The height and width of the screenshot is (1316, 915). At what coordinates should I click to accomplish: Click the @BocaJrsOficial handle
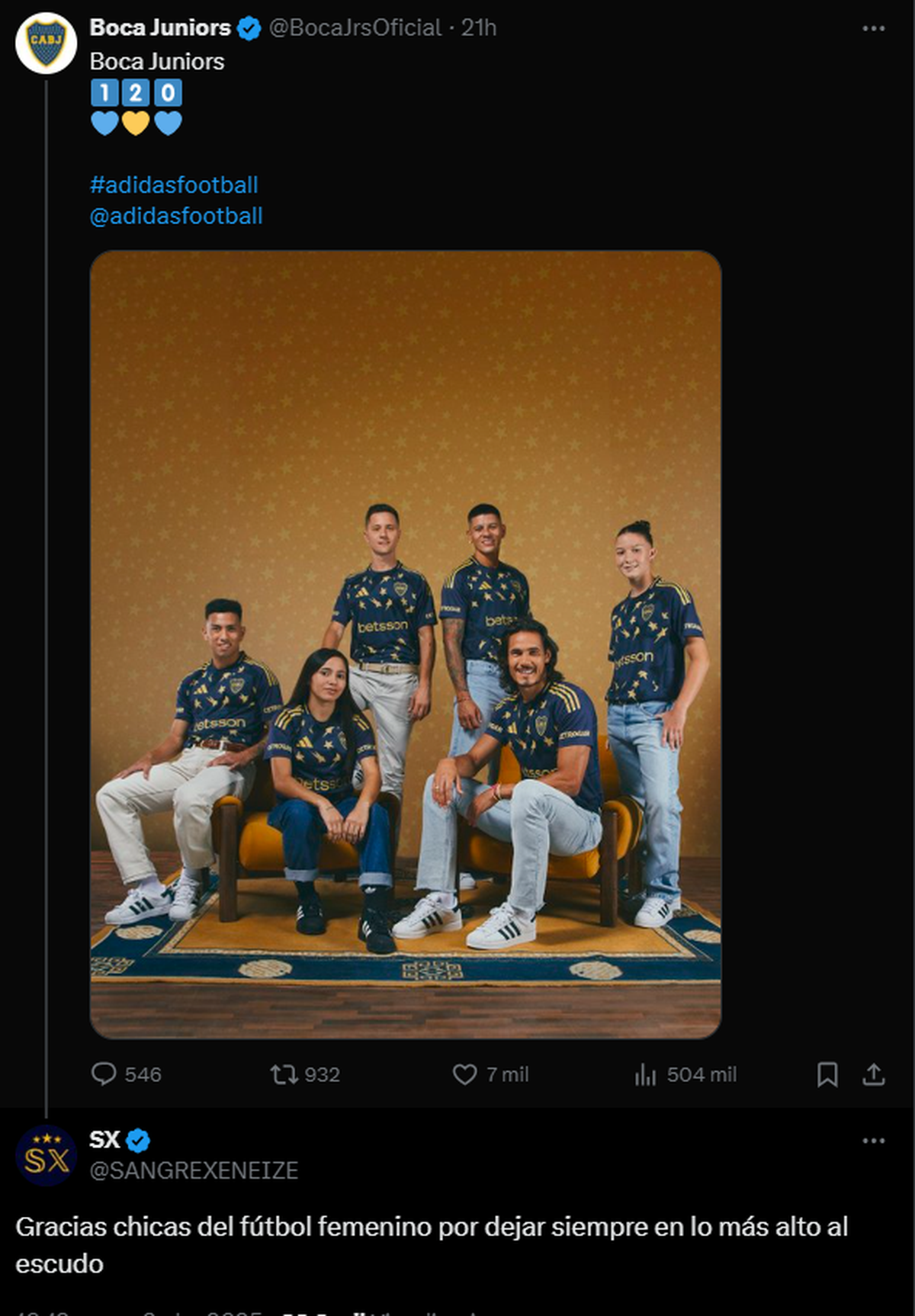pyautogui.click(x=355, y=28)
